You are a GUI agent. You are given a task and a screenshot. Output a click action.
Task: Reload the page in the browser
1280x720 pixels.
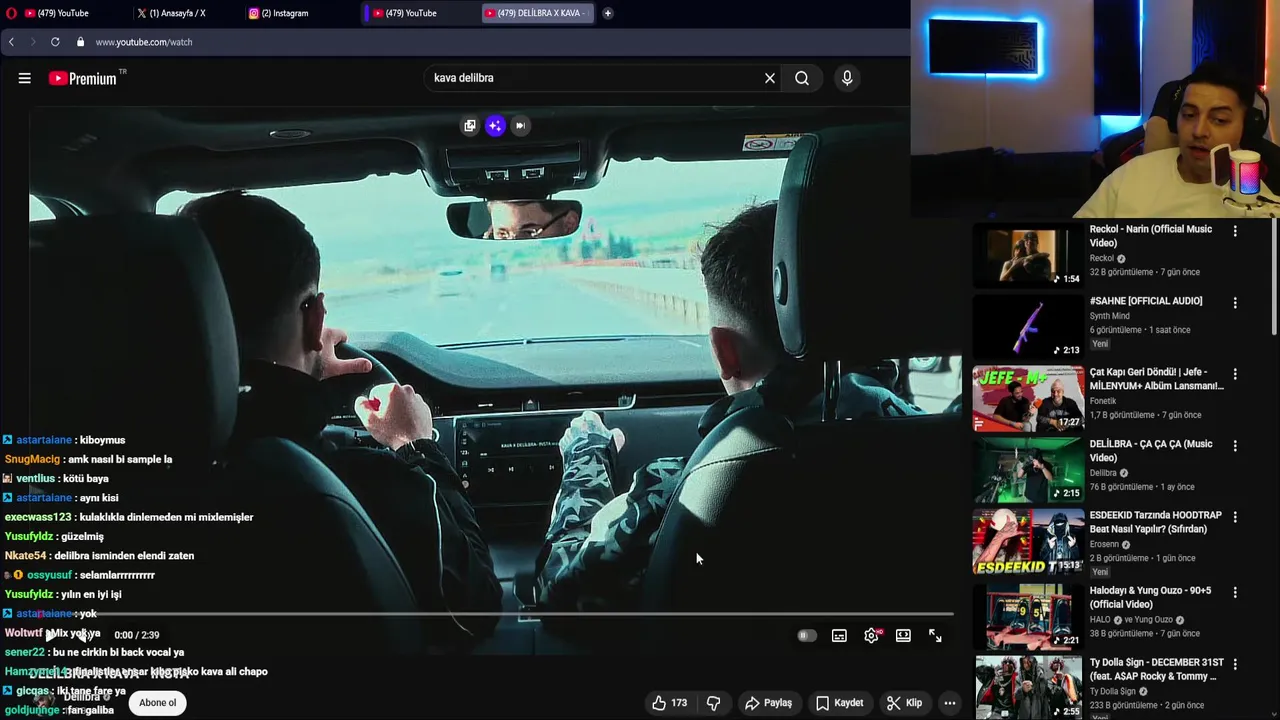(55, 42)
